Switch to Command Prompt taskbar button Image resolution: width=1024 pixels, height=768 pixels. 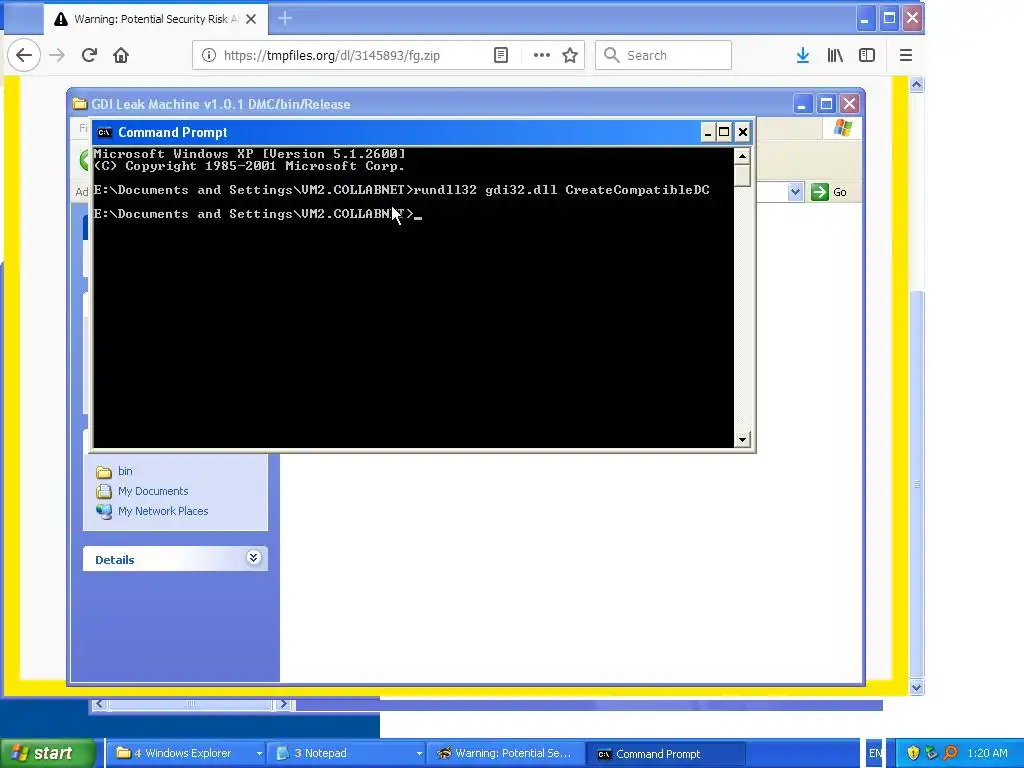point(665,754)
